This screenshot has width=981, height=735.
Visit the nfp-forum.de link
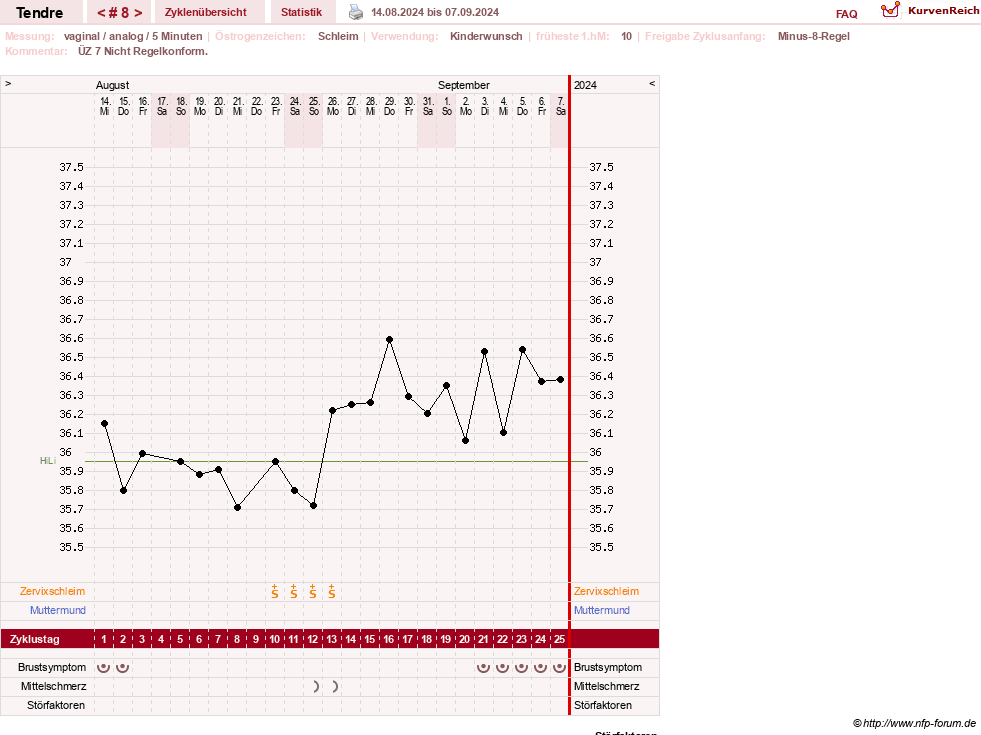915,723
